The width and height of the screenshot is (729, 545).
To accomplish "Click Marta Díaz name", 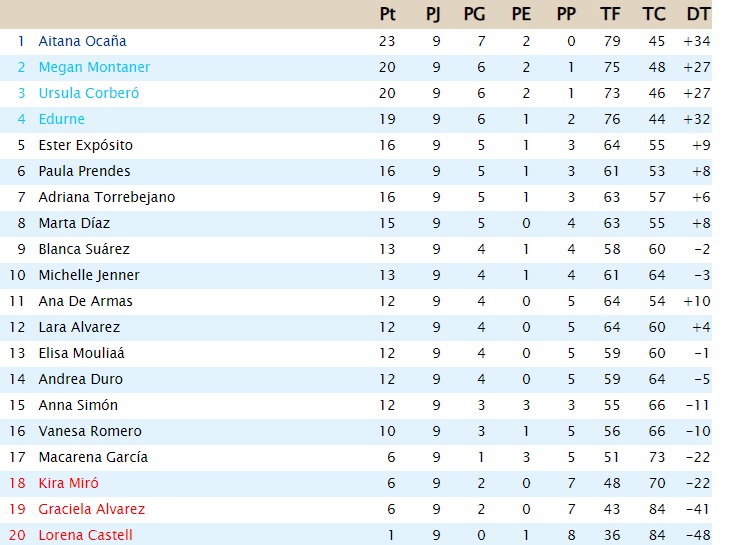I will 74,223.
